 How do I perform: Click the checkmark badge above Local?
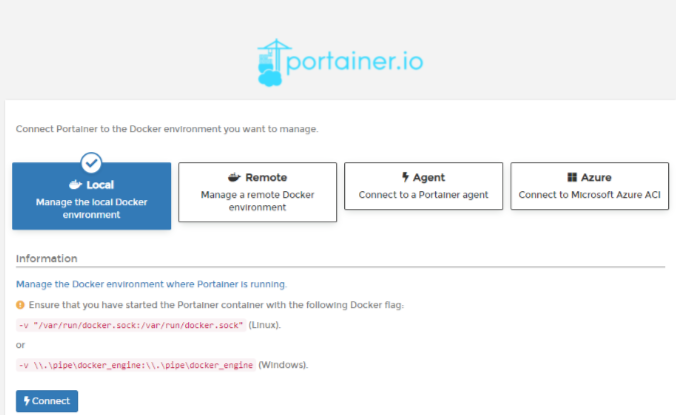pyautogui.click(x=91, y=163)
